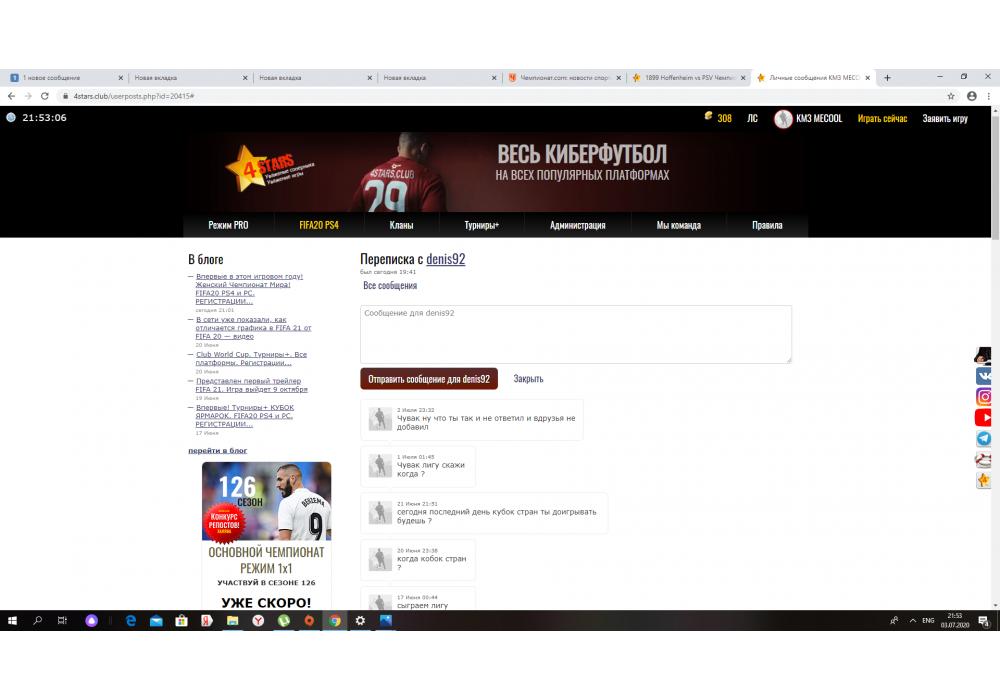Click the 4Stars club logo
This screenshot has width=1000, height=700.
pyautogui.click(x=268, y=169)
